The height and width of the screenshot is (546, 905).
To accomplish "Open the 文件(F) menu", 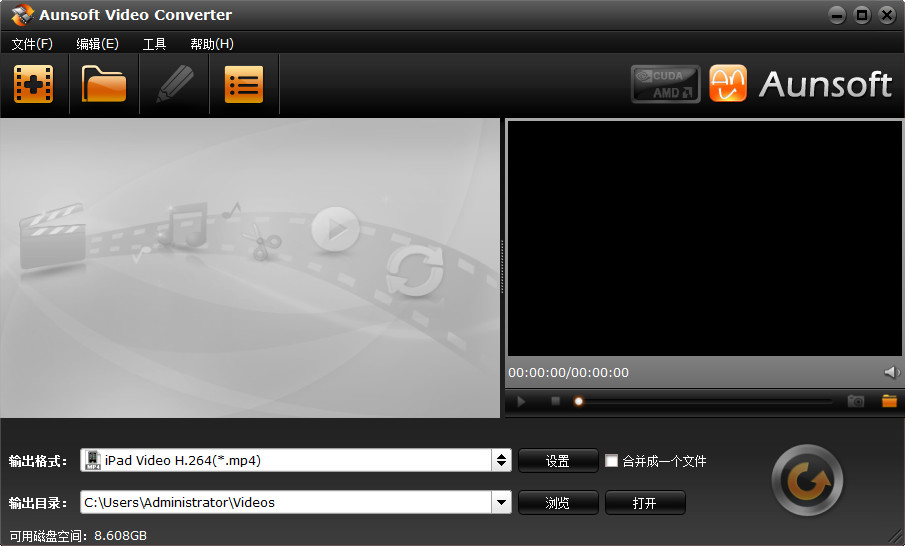I will pyautogui.click(x=32, y=44).
